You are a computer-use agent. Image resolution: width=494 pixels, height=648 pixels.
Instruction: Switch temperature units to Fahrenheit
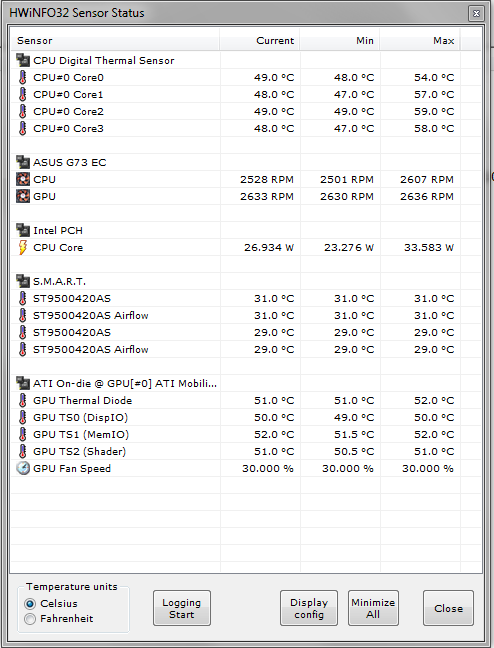coord(30,619)
